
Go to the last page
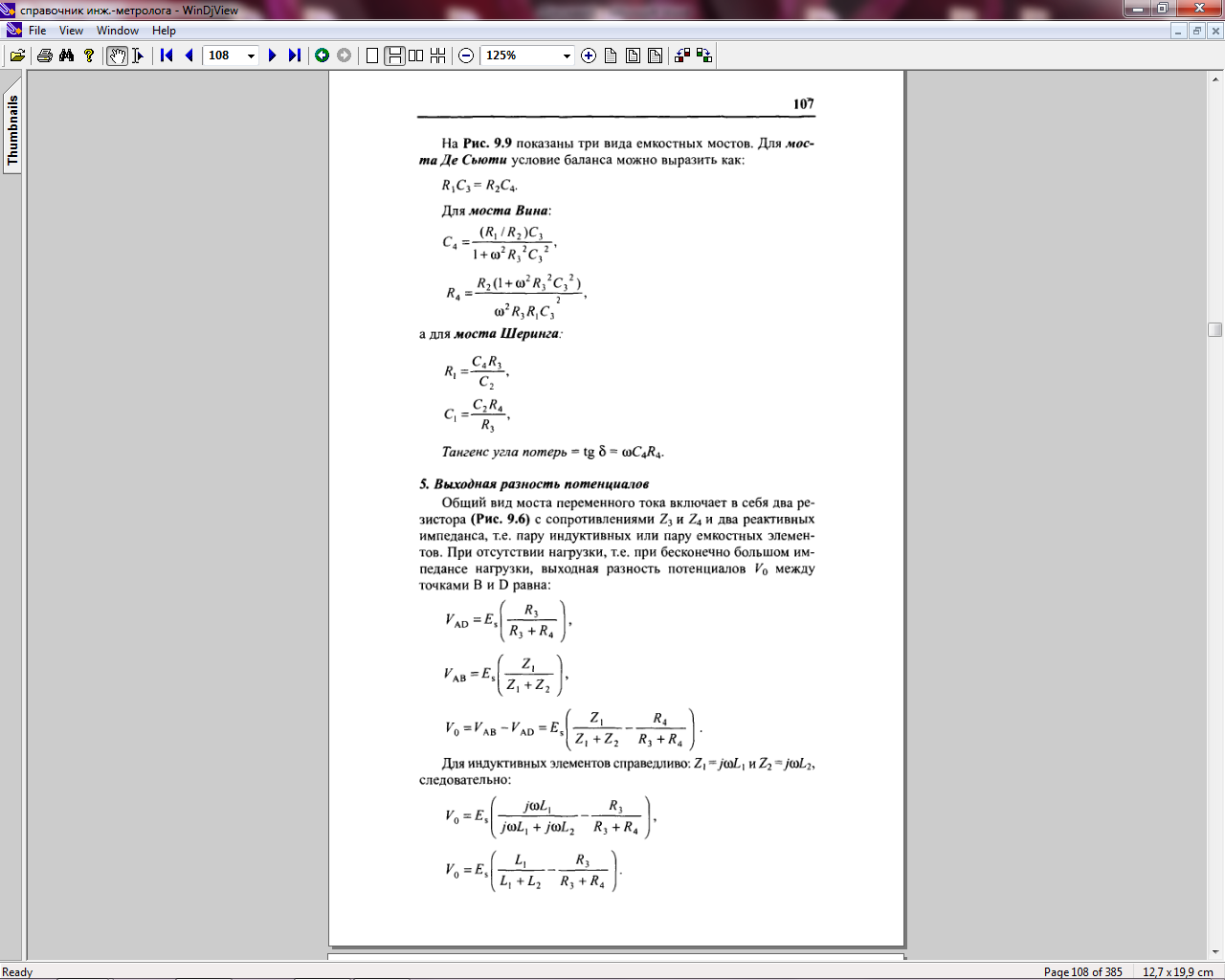pyautogui.click(x=294, y=56)
